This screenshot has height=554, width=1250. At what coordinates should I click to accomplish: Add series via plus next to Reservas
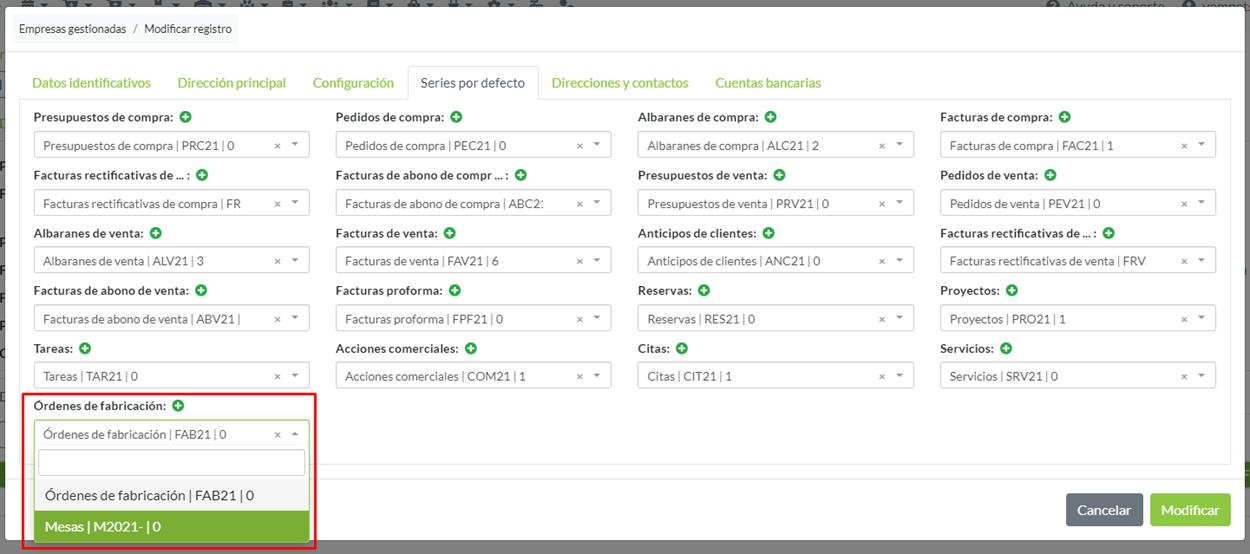click(704, 291)
